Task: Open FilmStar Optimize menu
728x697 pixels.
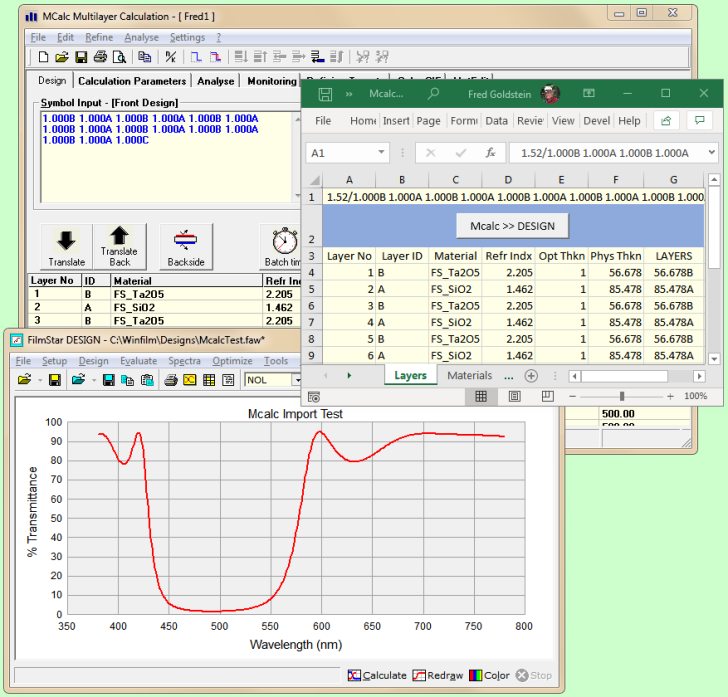Action: point(232,361)
